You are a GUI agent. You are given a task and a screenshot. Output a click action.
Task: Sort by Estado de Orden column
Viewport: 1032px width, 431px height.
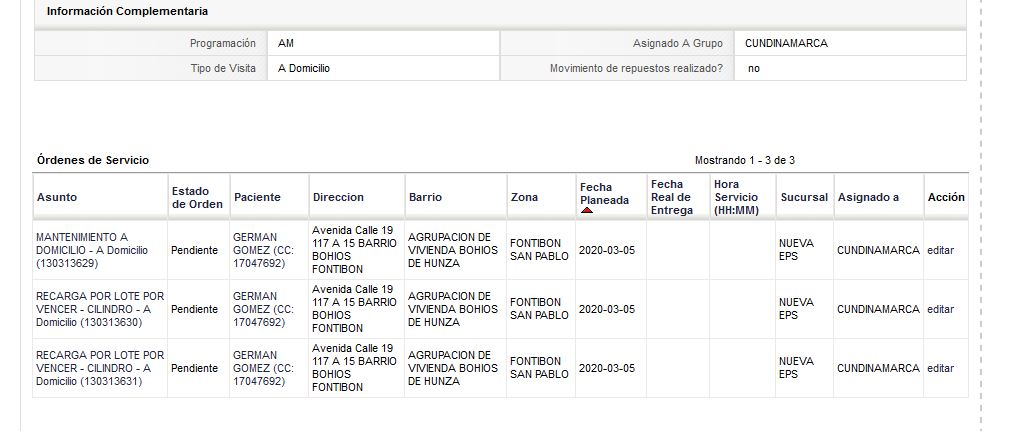point(197,197)
